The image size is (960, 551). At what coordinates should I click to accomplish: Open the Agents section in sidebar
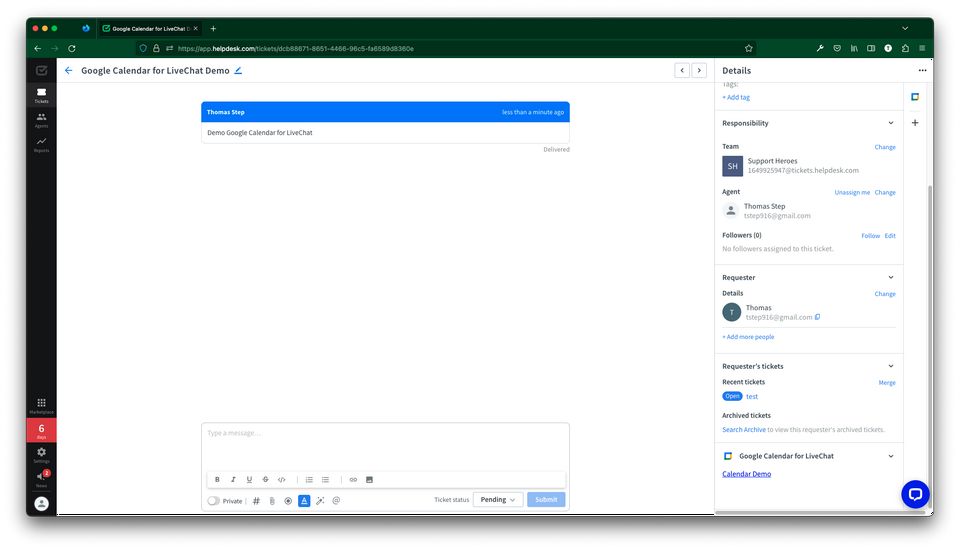pyautogui.click(x=41, y=120)
